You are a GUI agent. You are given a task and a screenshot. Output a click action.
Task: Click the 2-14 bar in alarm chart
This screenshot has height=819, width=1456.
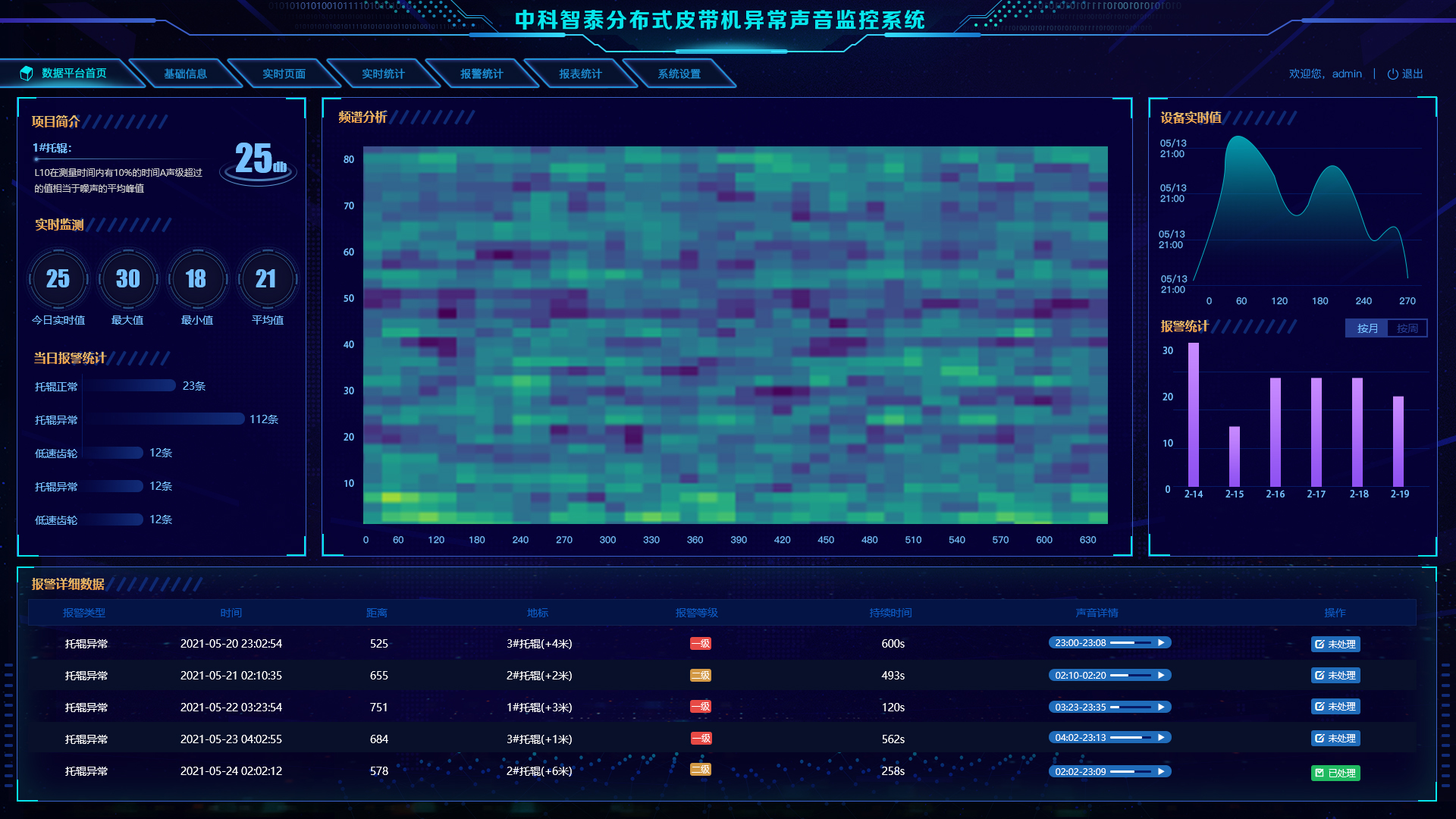(x=1193, y=414)
